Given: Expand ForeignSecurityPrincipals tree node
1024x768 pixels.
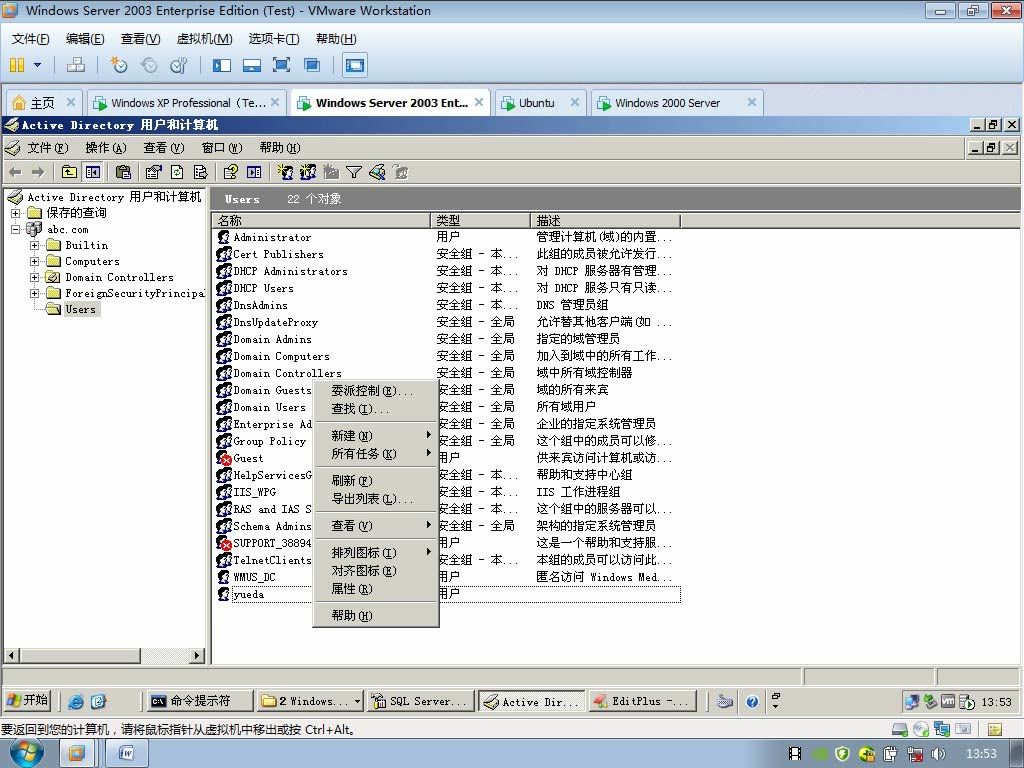Looking at the screenshot, I should pos(34,293).
